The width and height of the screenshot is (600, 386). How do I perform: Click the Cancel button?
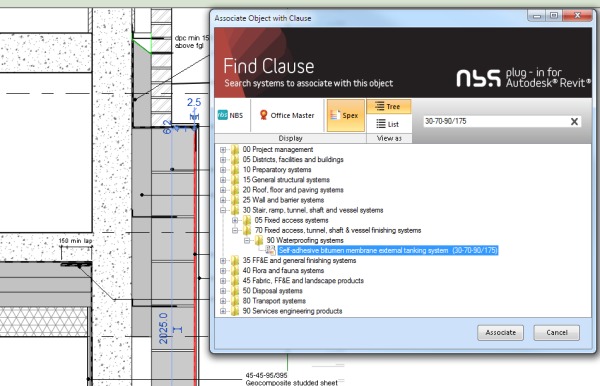[x=557, y=332]
